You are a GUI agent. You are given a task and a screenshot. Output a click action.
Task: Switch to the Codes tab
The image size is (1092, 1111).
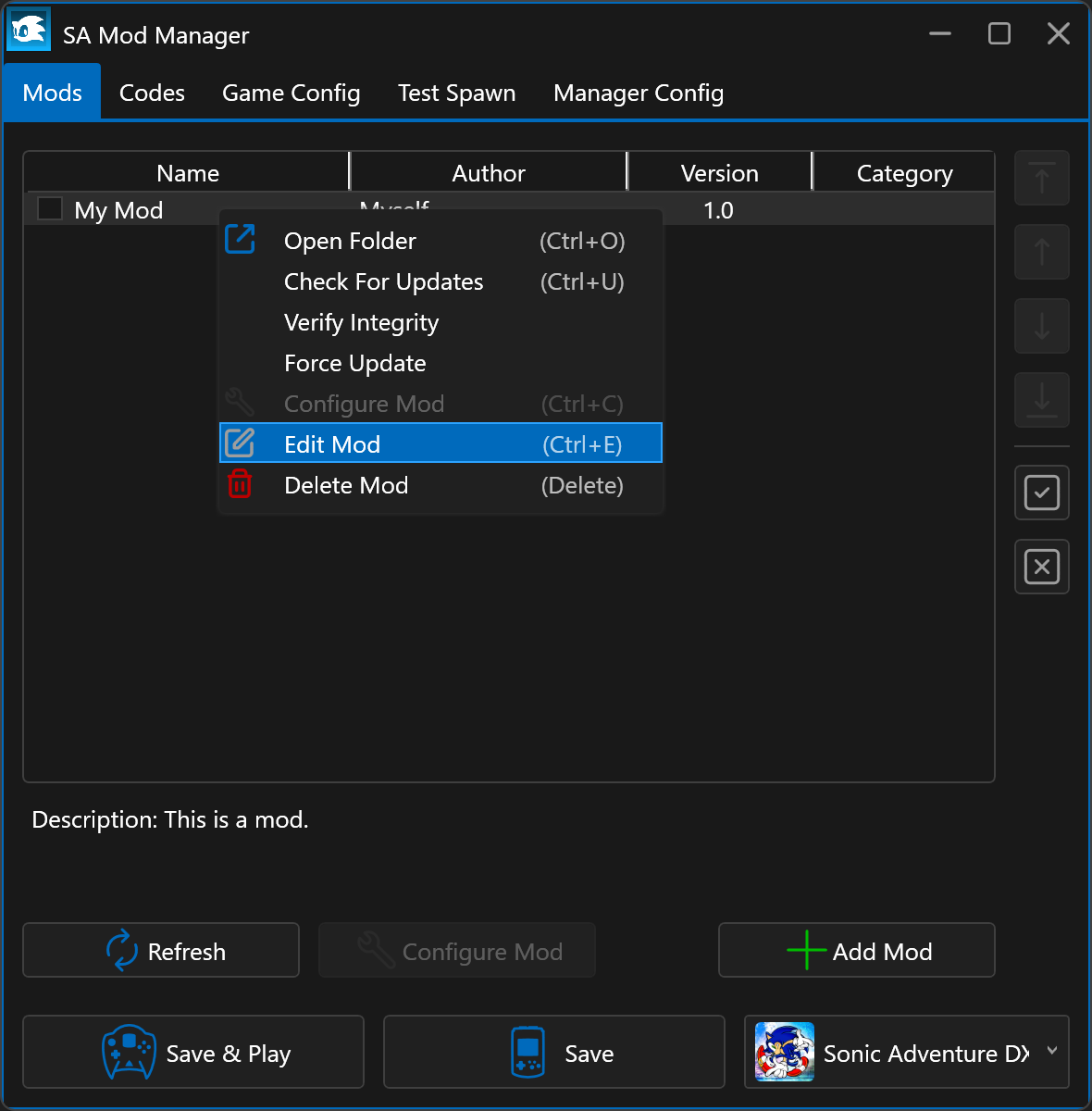[x=152, y=93]
